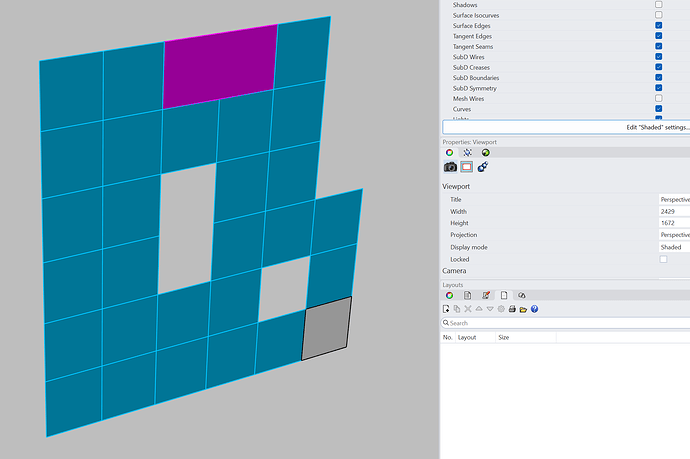This screenshot has height=459, width=690.
Task: Disable the SubD Creases checkbox
Action: click(658, 67)
